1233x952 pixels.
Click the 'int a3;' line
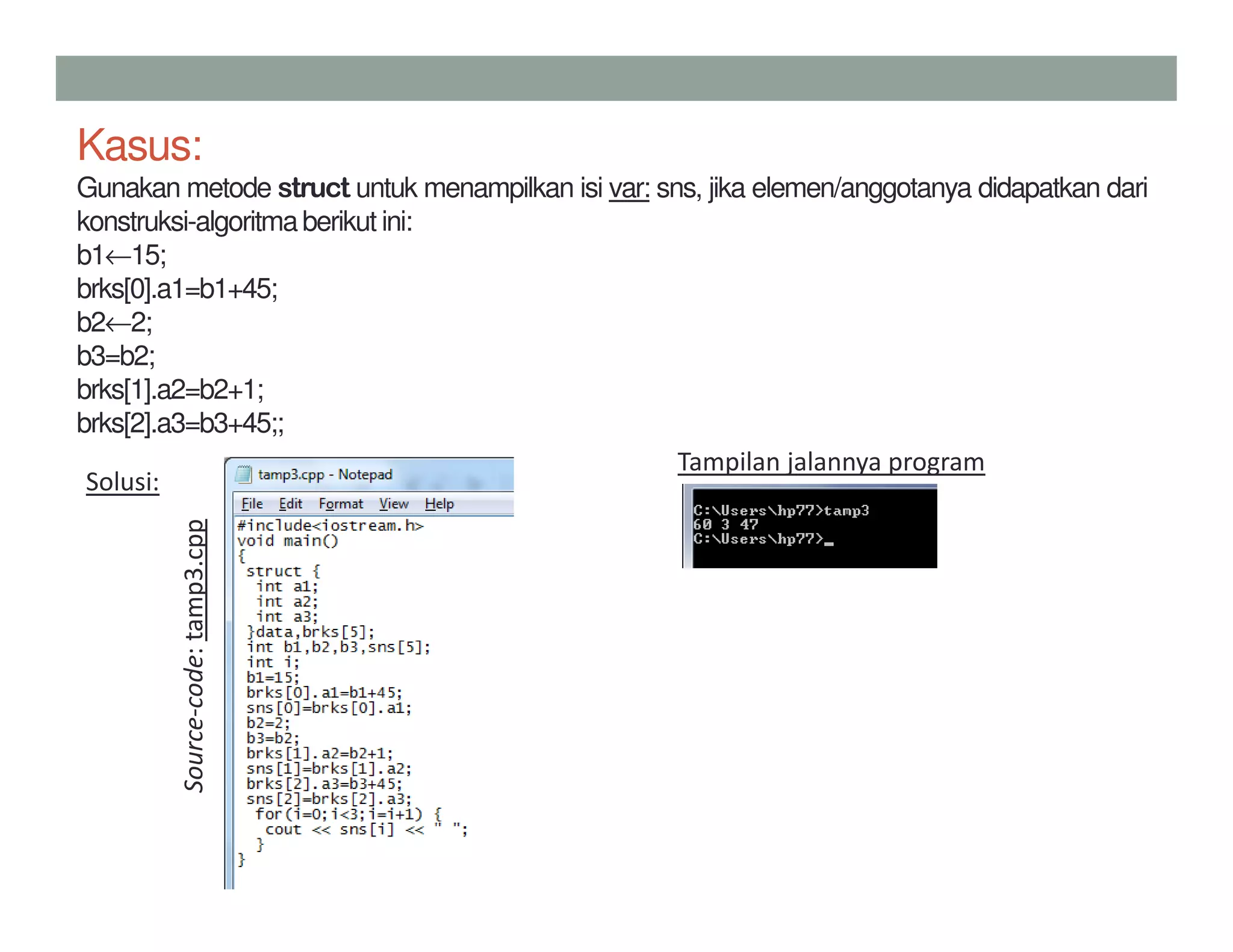click(x=287, y=616)
